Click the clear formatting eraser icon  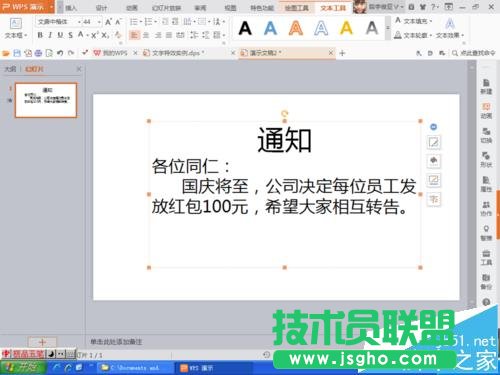pos(118,35)
